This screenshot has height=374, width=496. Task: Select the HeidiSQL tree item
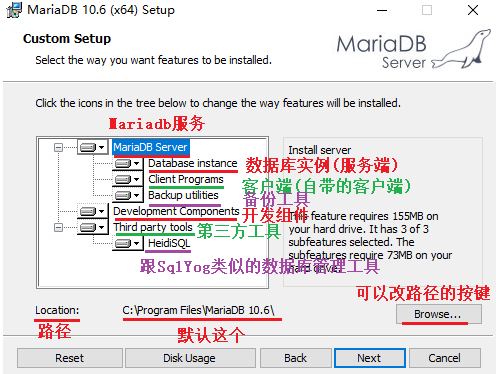[169, 243]
